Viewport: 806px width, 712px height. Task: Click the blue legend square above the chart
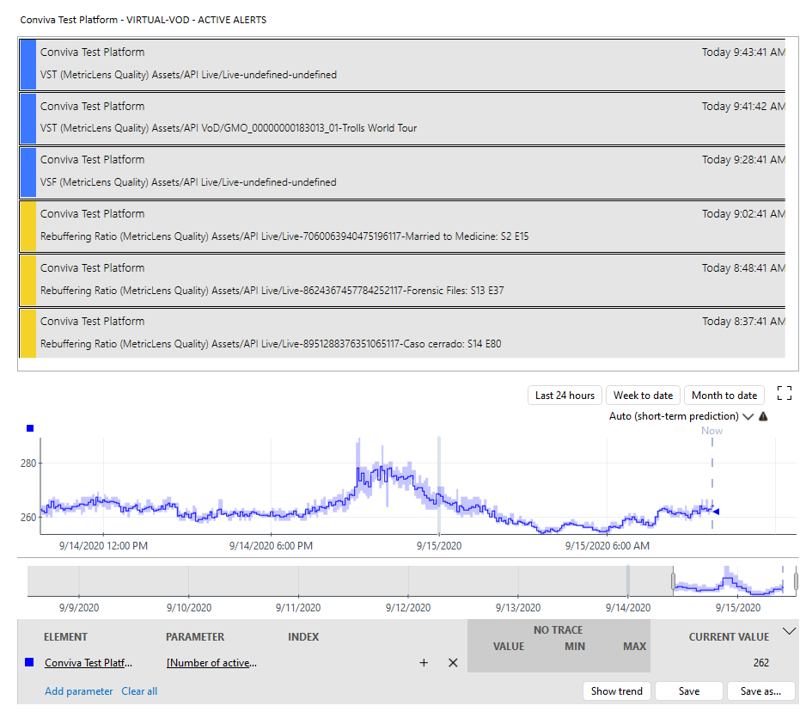coord(30,428)
